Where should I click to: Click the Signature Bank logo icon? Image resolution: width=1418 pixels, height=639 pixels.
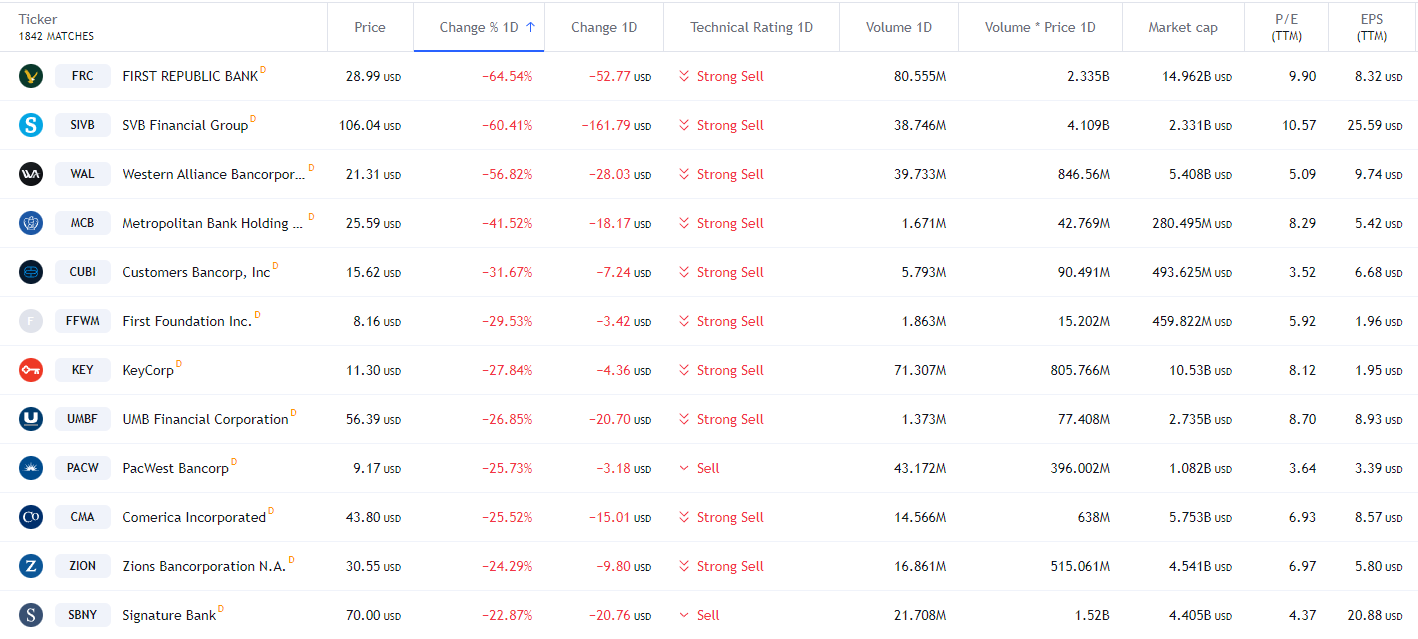coord(31,615)
